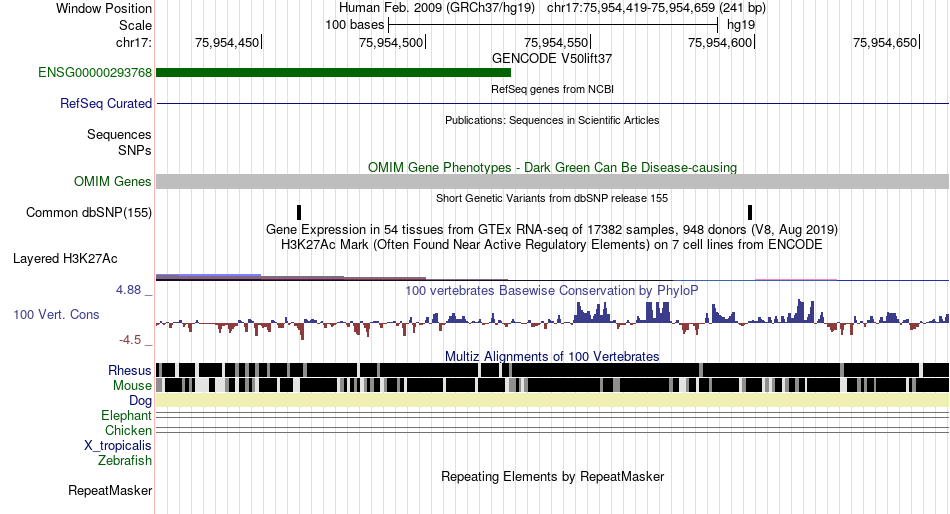Click the Scale label
The height and width of the screenshot is (514, 950).
point(135,25)
